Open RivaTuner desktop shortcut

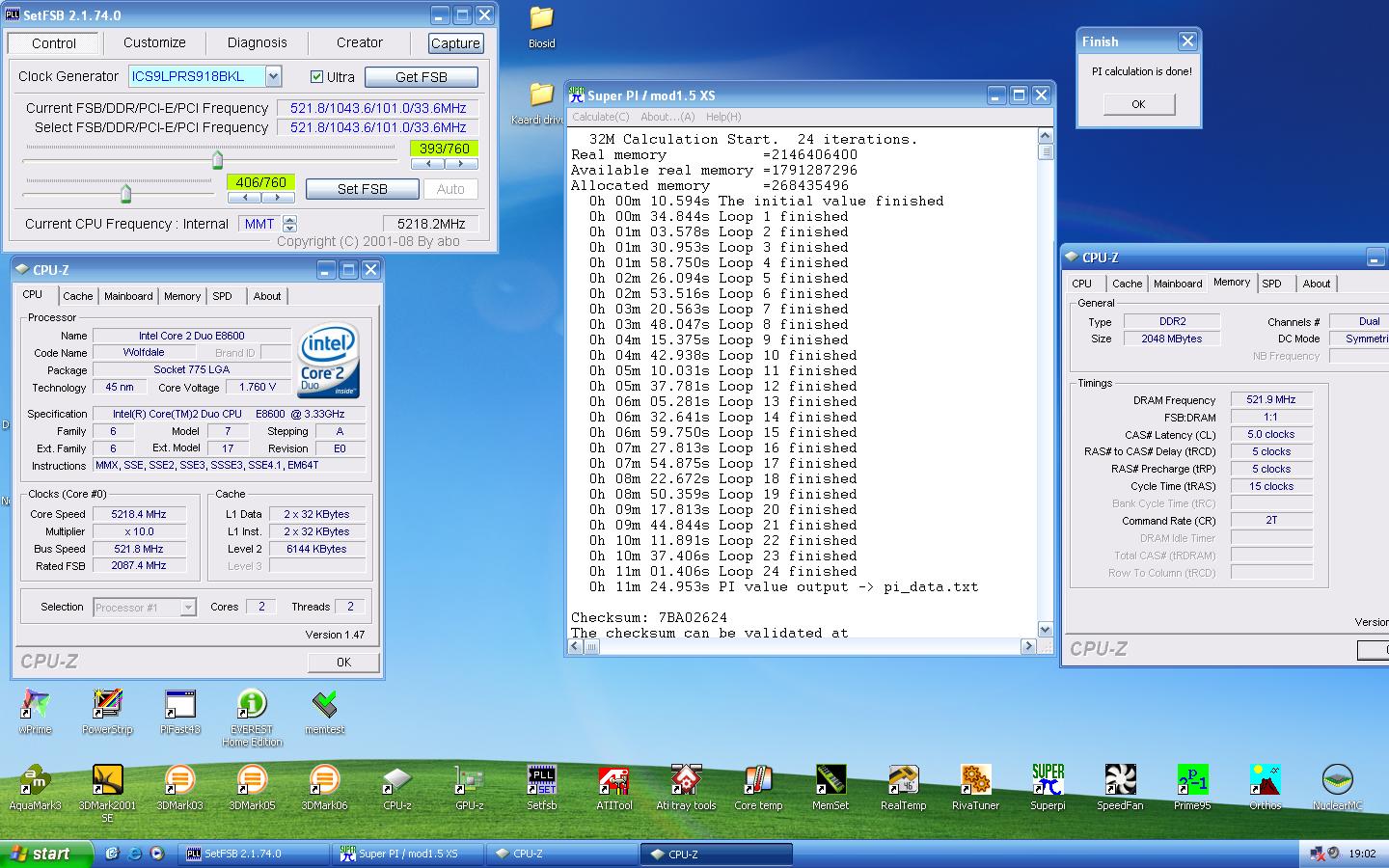coord(975,788)
